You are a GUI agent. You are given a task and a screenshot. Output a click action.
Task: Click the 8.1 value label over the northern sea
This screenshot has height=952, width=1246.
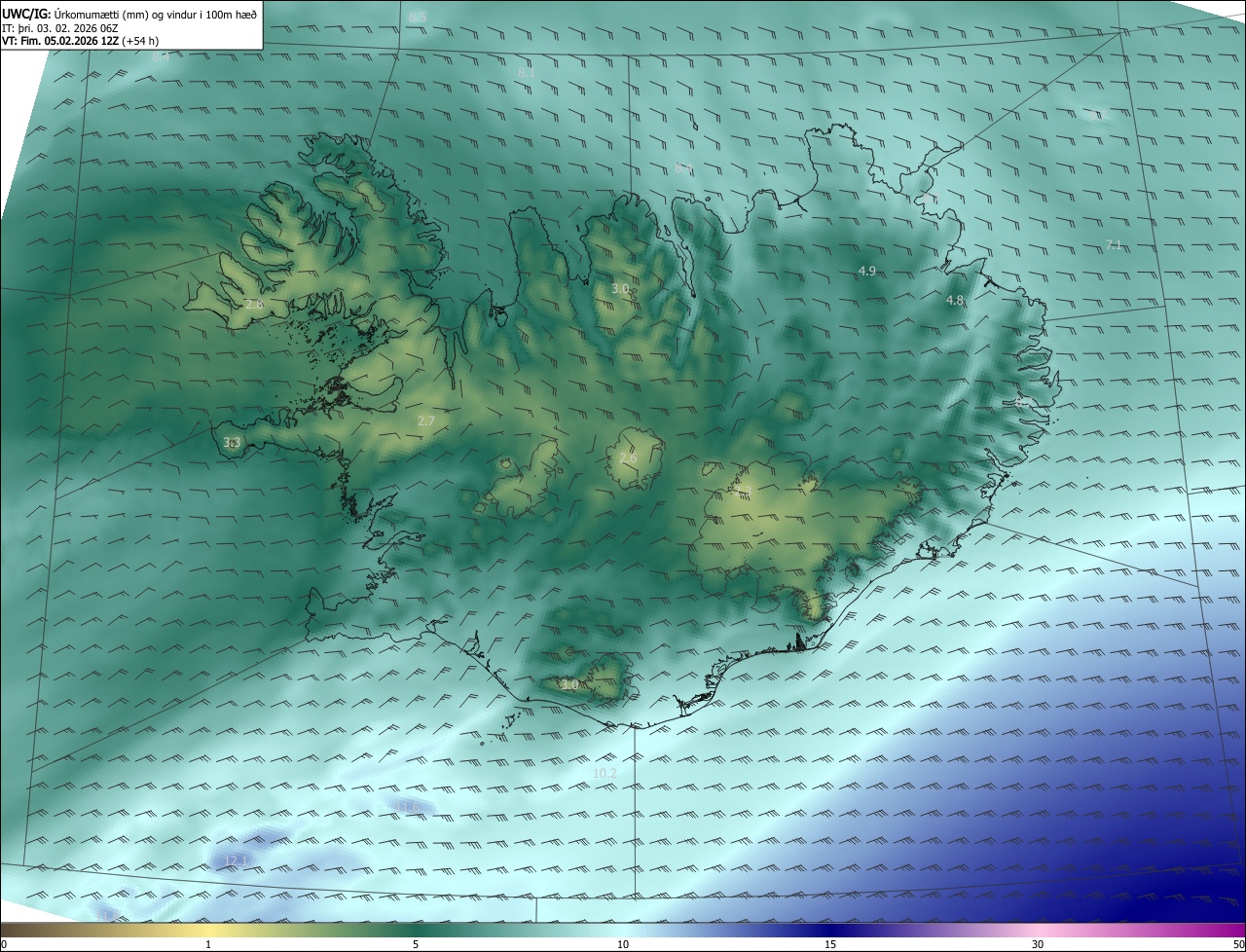click(527, 73)
